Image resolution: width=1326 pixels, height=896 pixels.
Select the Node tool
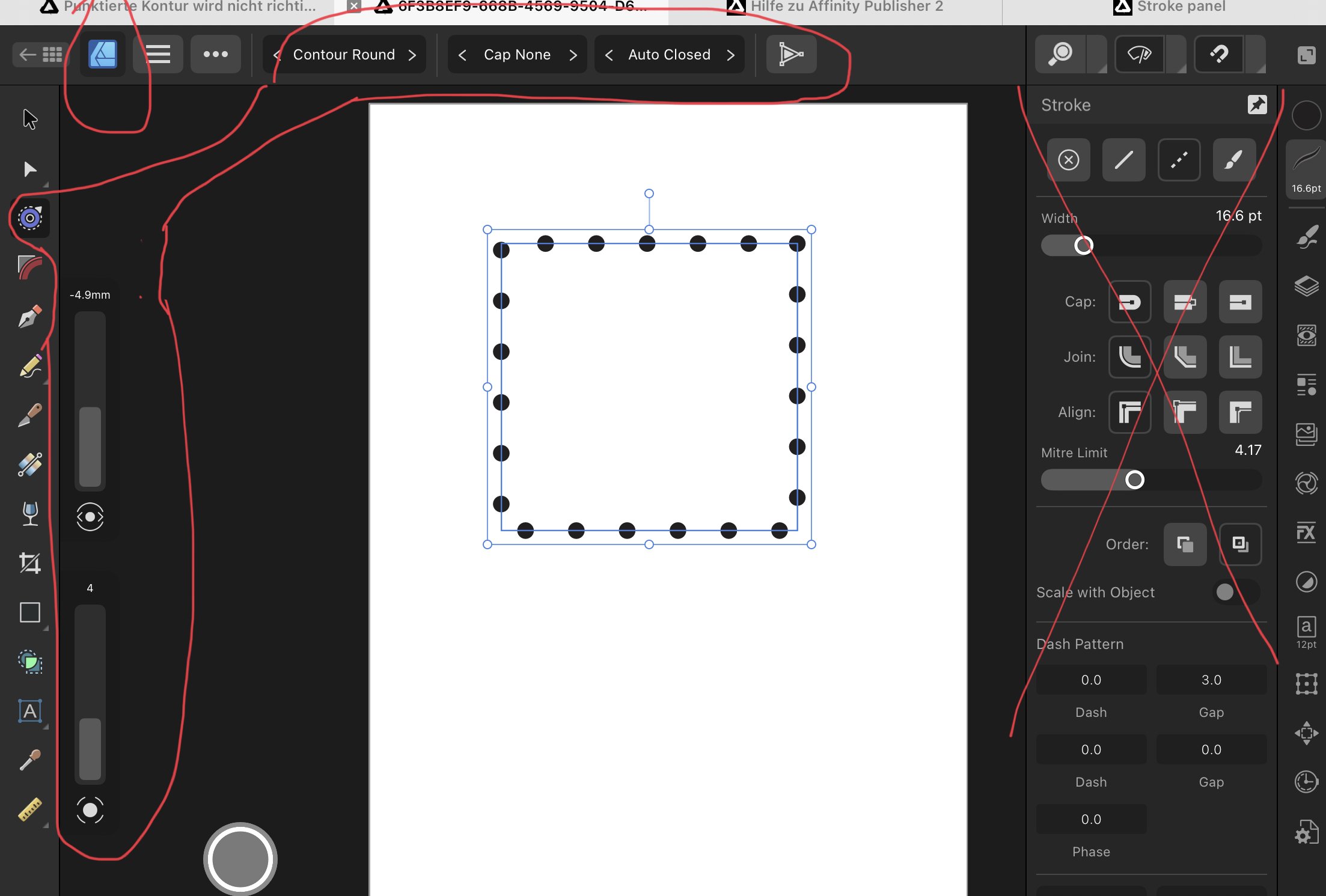(30, 169)
